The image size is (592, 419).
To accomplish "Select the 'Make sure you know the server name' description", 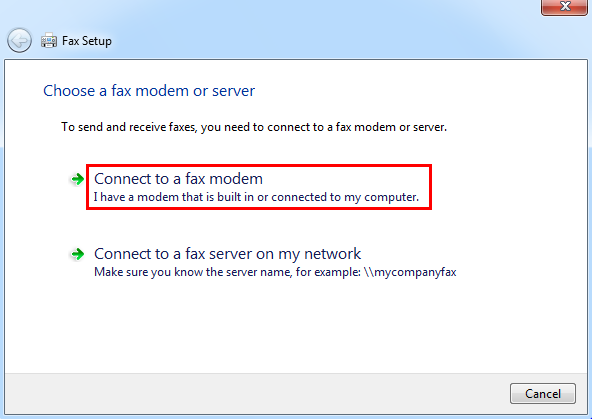I will click(275, 272).
